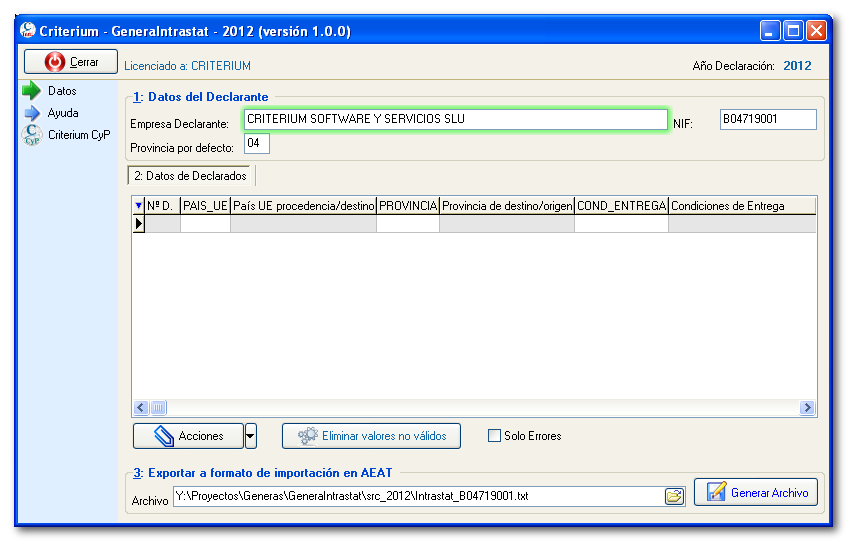Select the current row indicator arrow
The height and width of the screenshot is (541, 847).
tap(138, 224)
